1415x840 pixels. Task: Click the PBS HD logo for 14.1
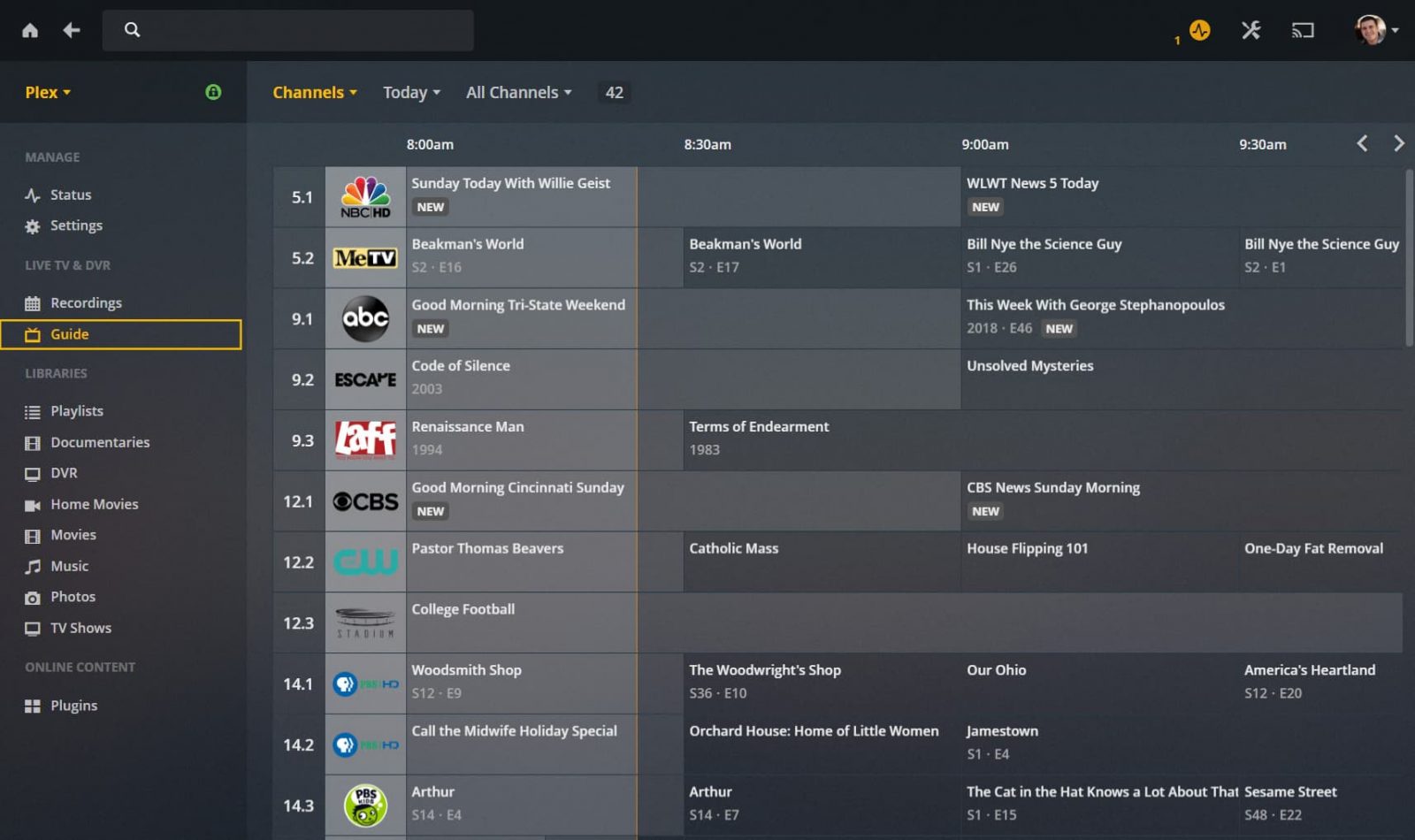coord(365,683)
